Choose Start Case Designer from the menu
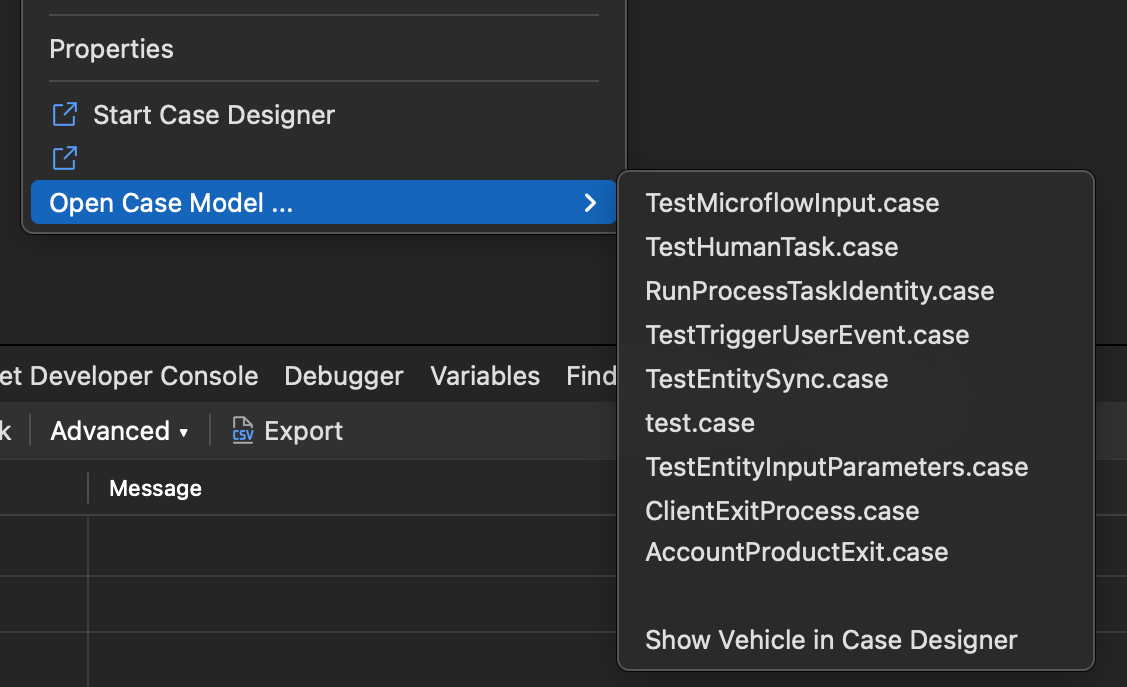1127x687 pixels. 213,115
